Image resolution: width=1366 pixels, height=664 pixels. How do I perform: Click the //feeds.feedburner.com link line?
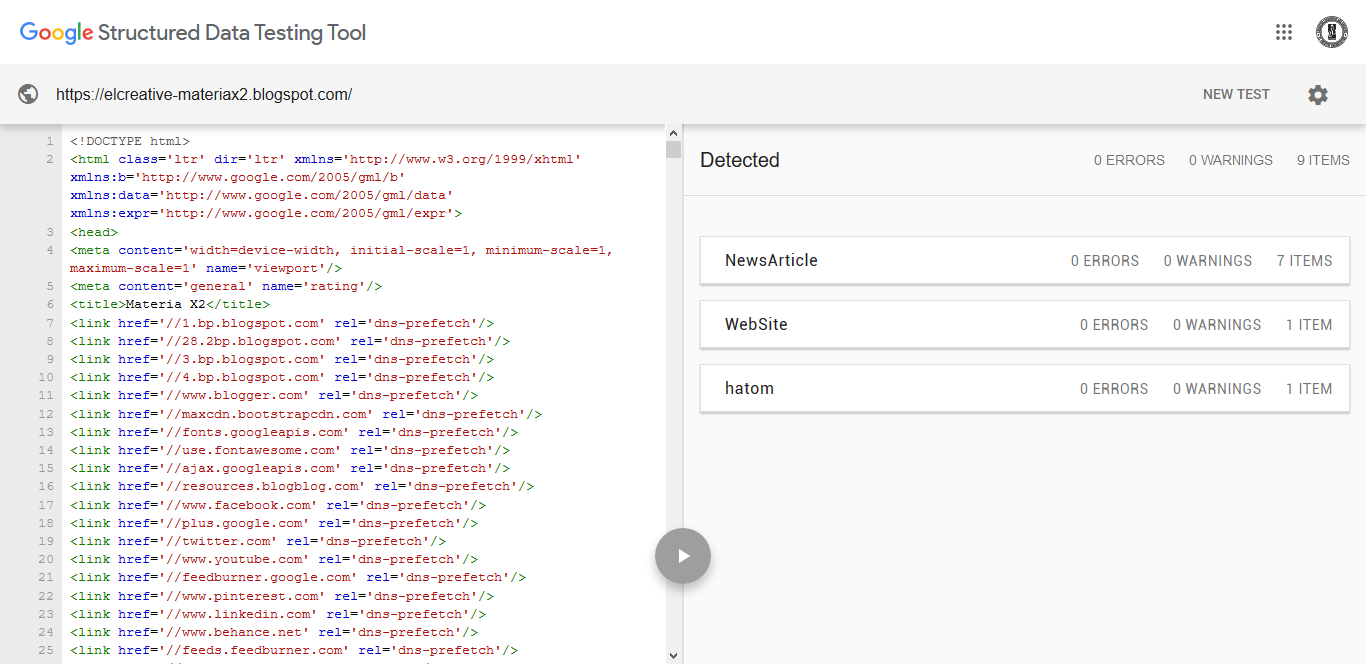click(294, 650)
